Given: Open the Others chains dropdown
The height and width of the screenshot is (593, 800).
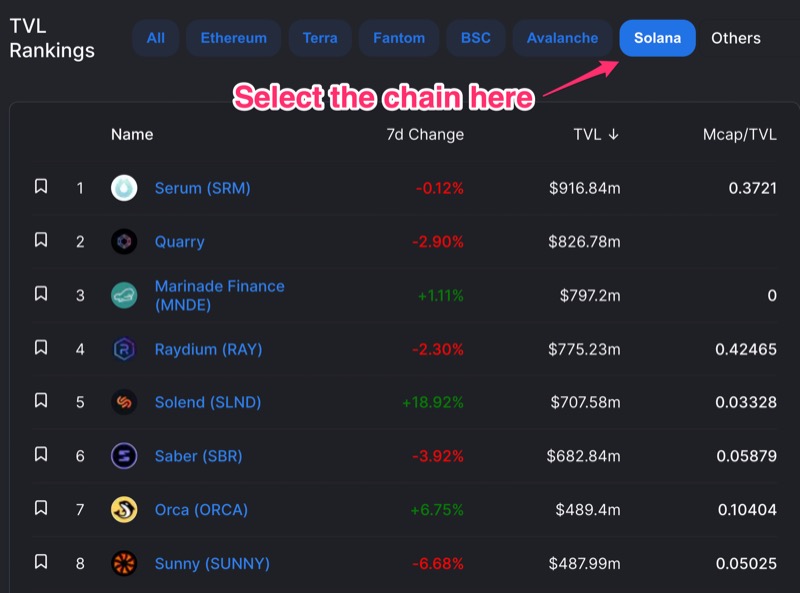Looking at the screenshot, I should 736,38.
